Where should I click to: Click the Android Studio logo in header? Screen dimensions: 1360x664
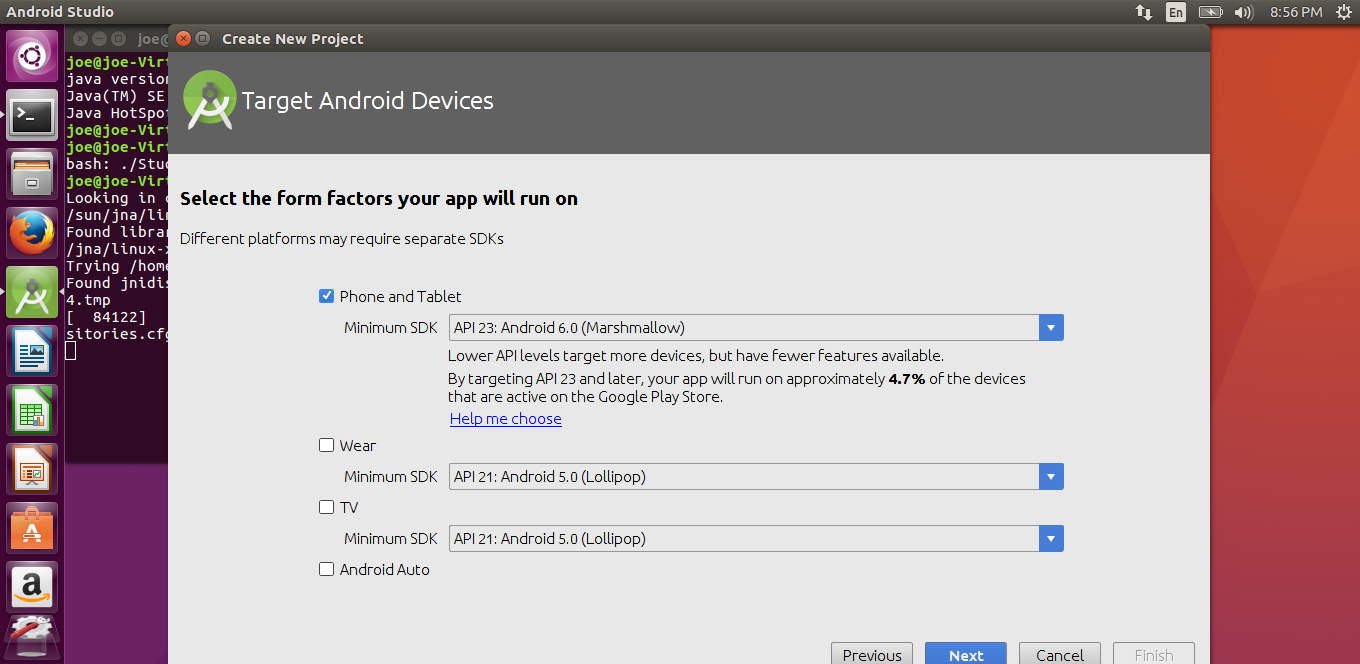point(210,100)
